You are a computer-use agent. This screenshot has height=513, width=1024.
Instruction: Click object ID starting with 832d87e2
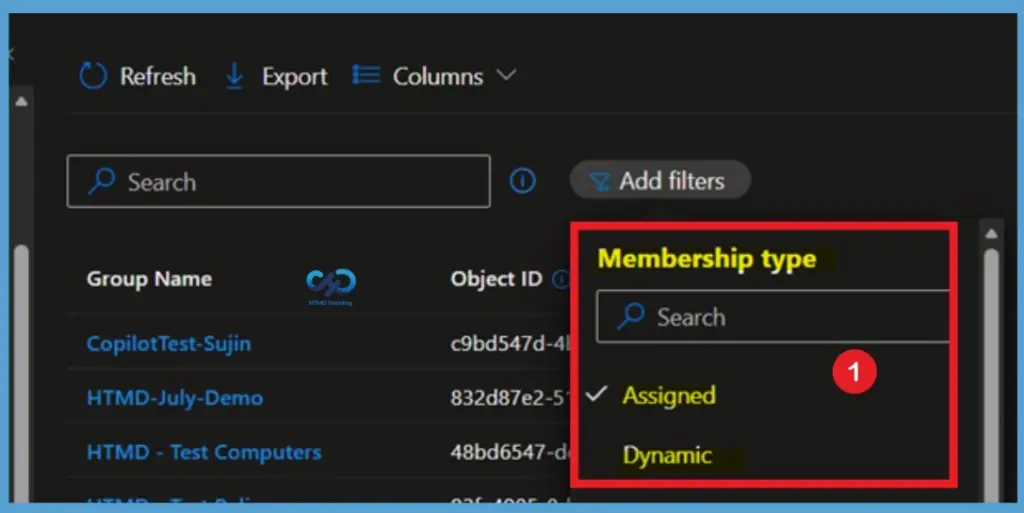pyautogui.click(x=510, y=397)
